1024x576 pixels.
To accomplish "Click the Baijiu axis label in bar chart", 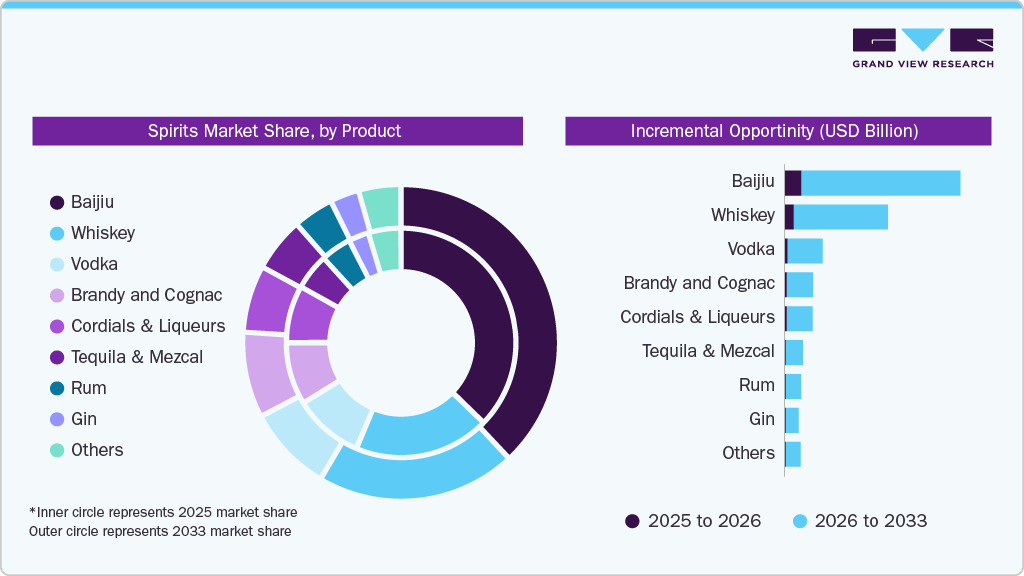I will 753,181.
